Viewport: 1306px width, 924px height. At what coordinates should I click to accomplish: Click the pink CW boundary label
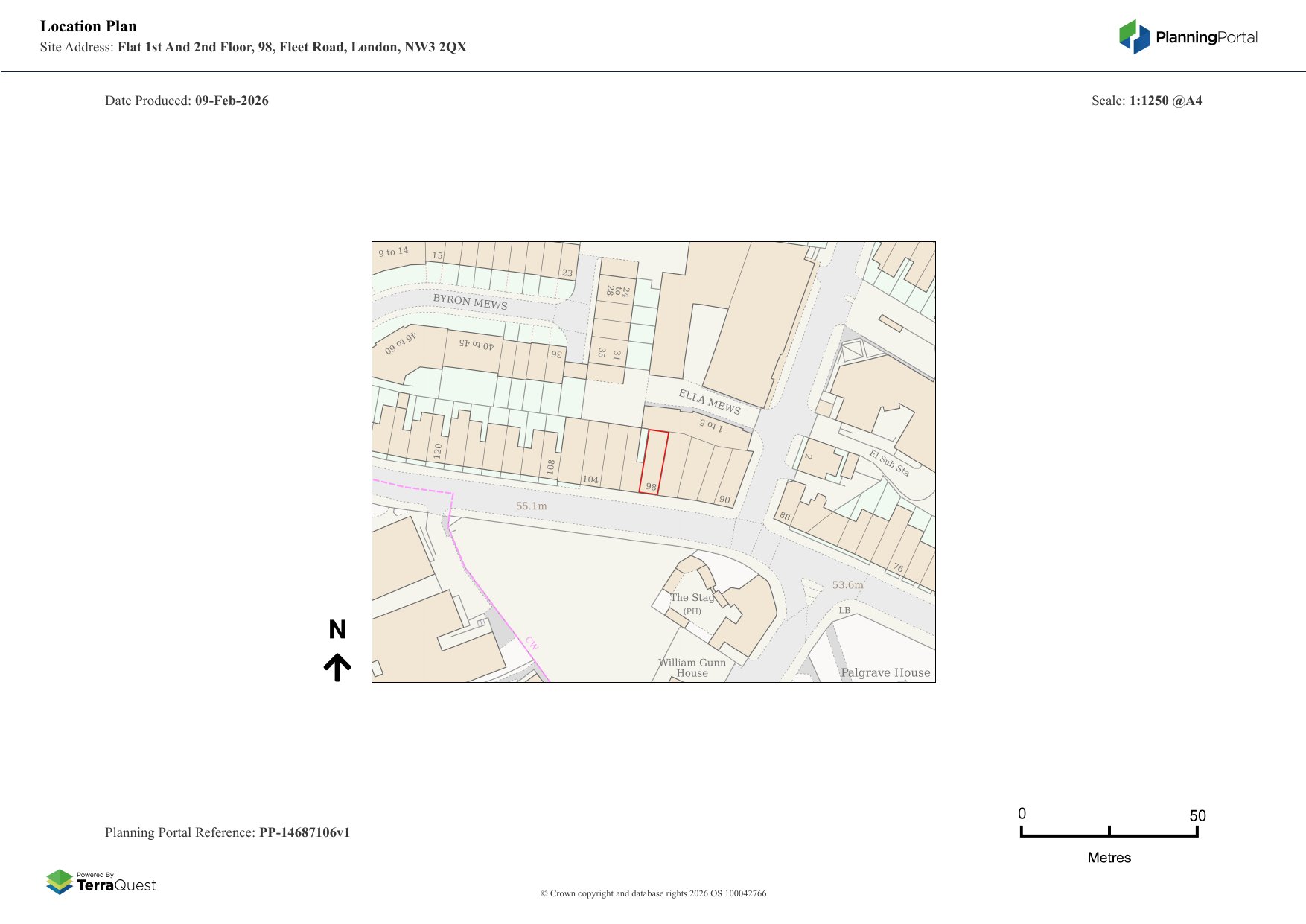(532, 643)
